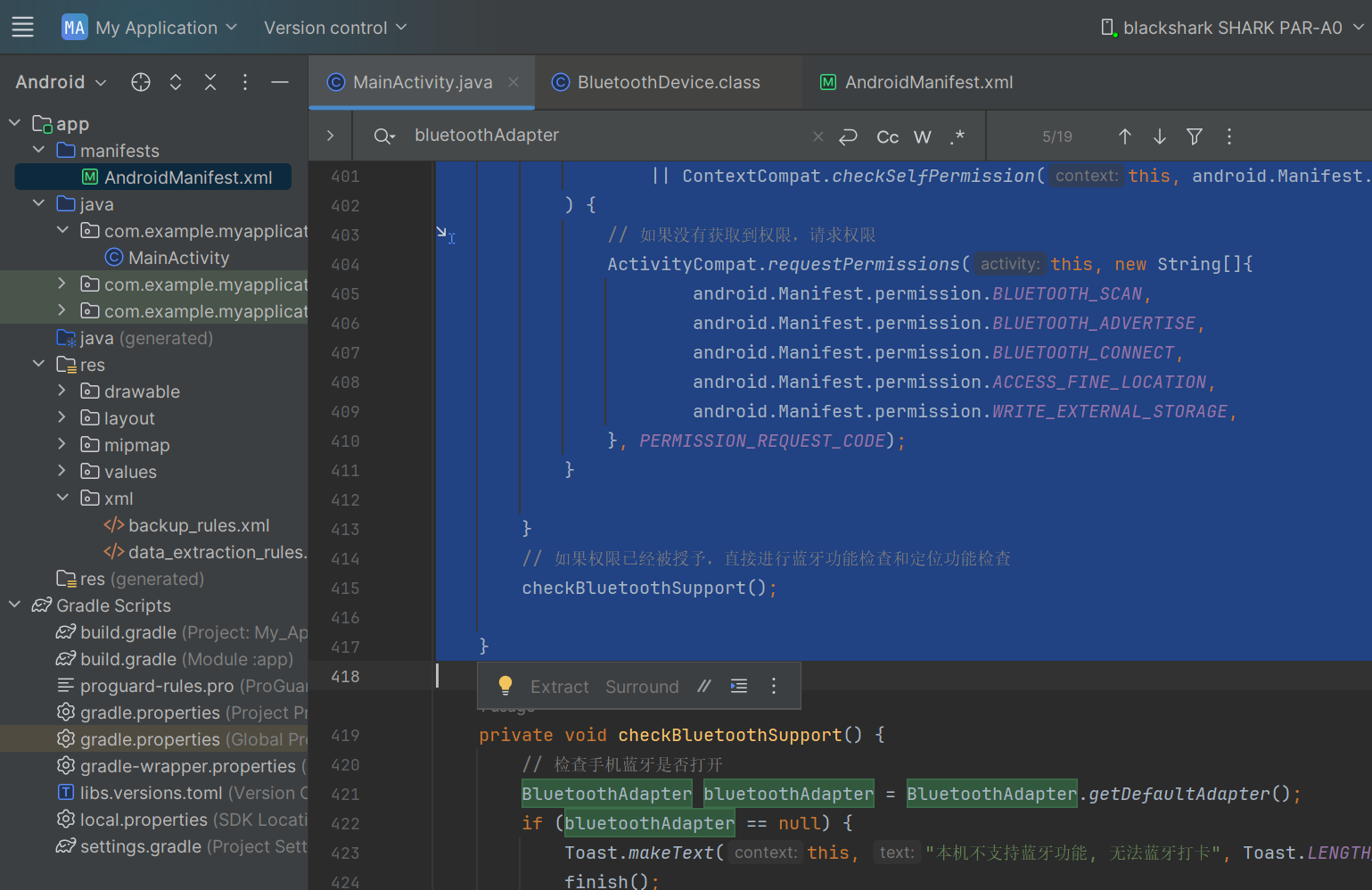
Task: Open build.gradle (Module :app) file
Action: coord(175,659)
